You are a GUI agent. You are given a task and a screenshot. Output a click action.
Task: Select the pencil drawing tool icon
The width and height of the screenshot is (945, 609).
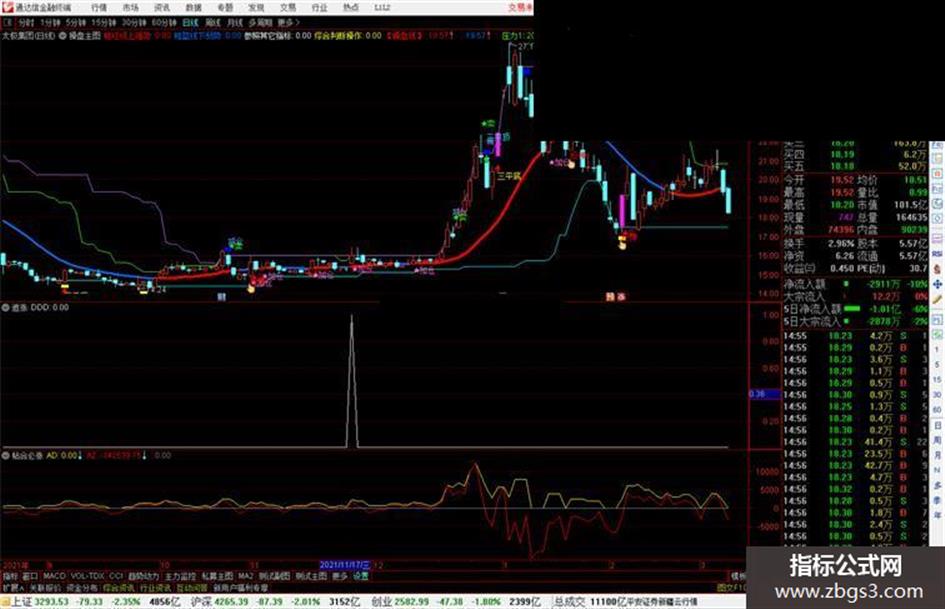937,299
